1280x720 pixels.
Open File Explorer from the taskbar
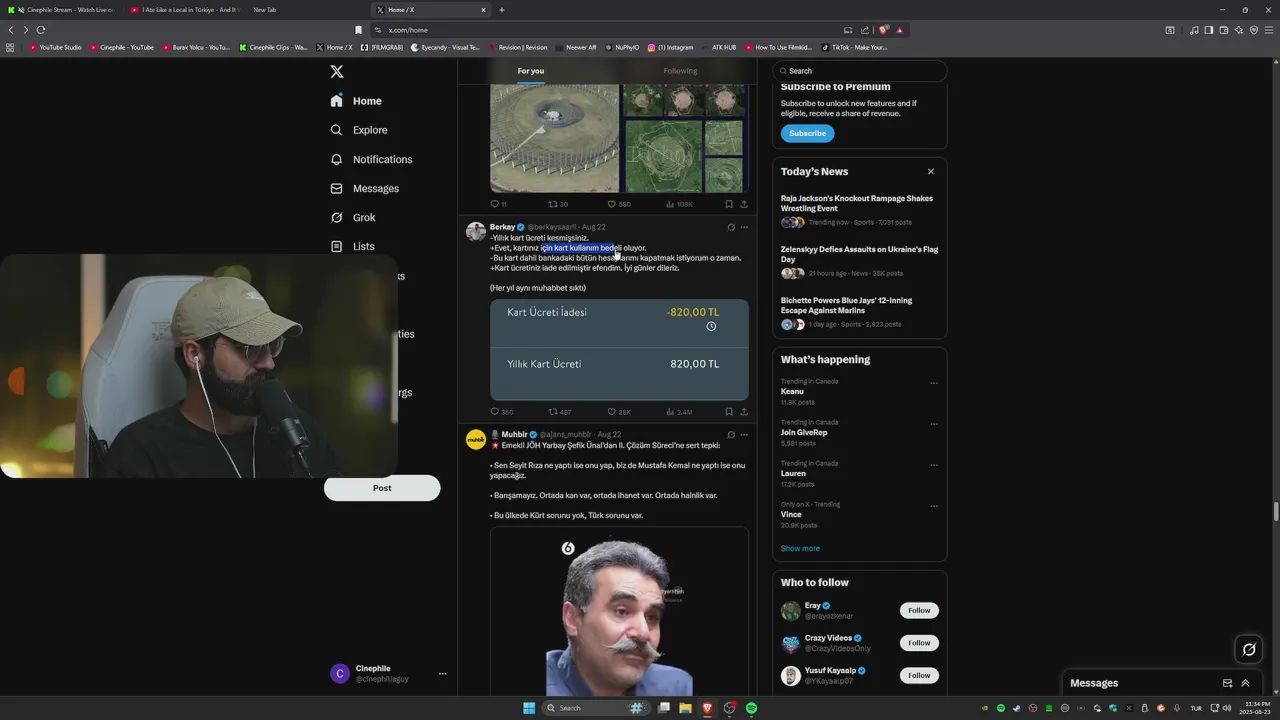685,708
